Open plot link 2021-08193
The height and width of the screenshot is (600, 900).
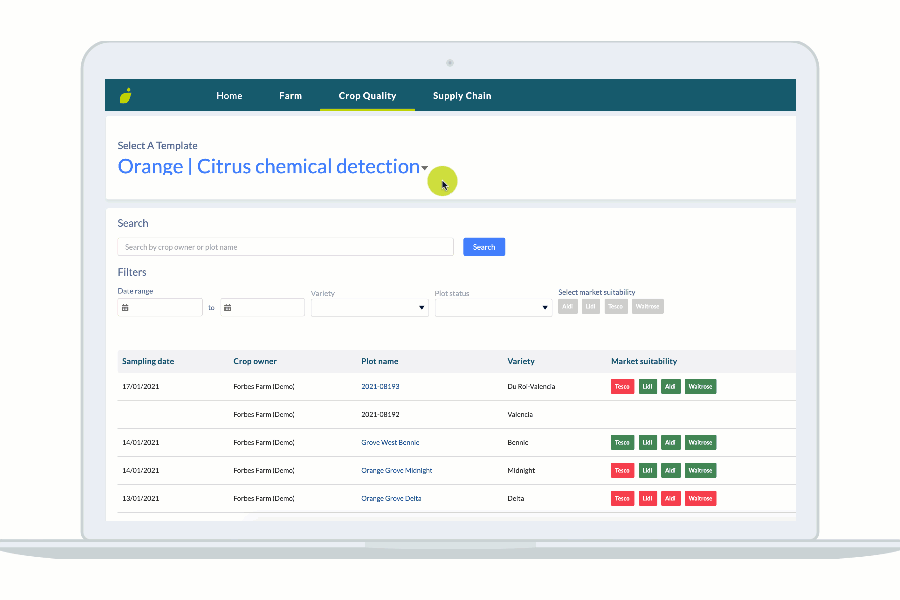[x=380, y=386]
